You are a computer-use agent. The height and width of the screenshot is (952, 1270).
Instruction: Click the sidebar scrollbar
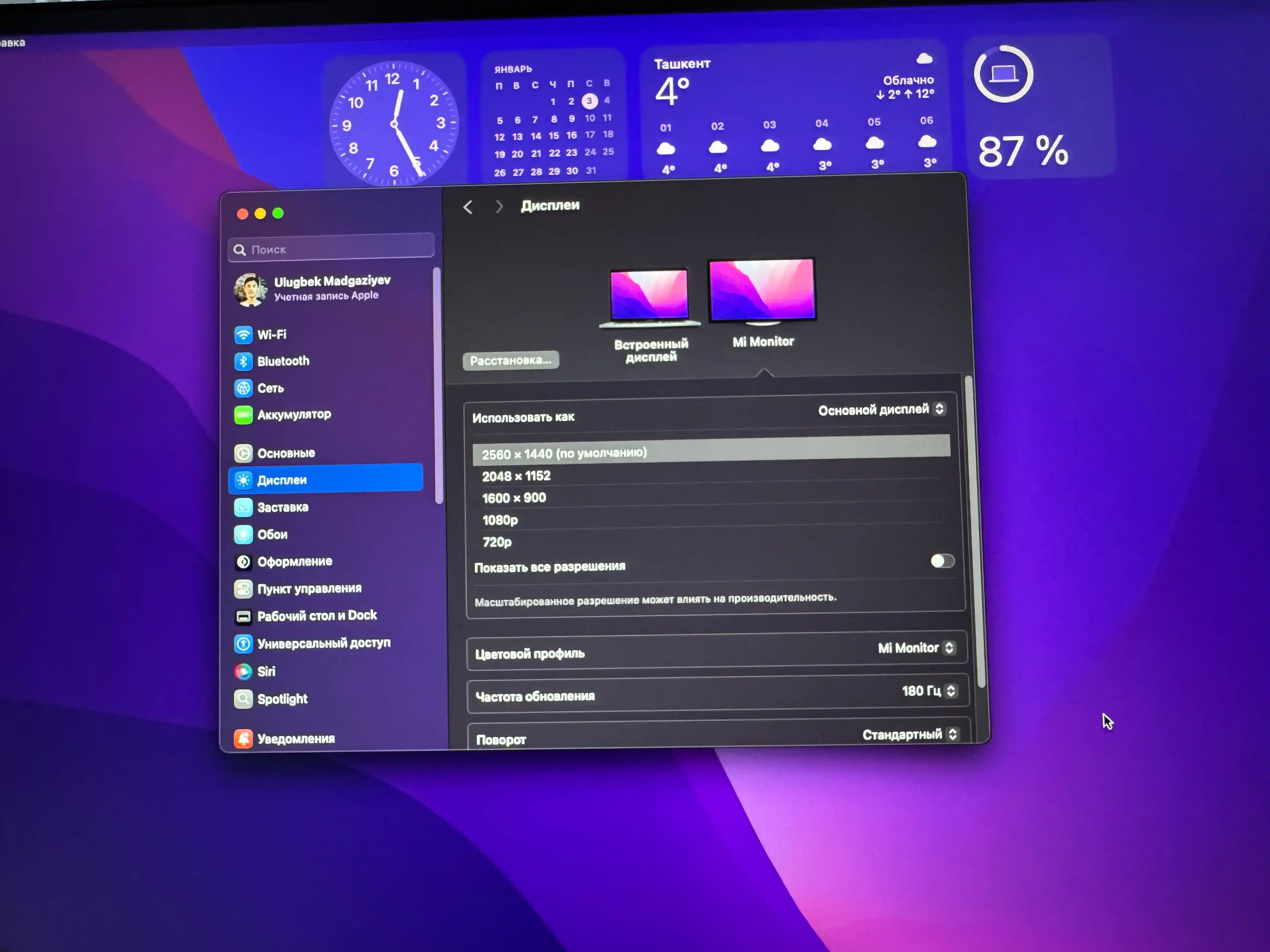pos(439,386)
